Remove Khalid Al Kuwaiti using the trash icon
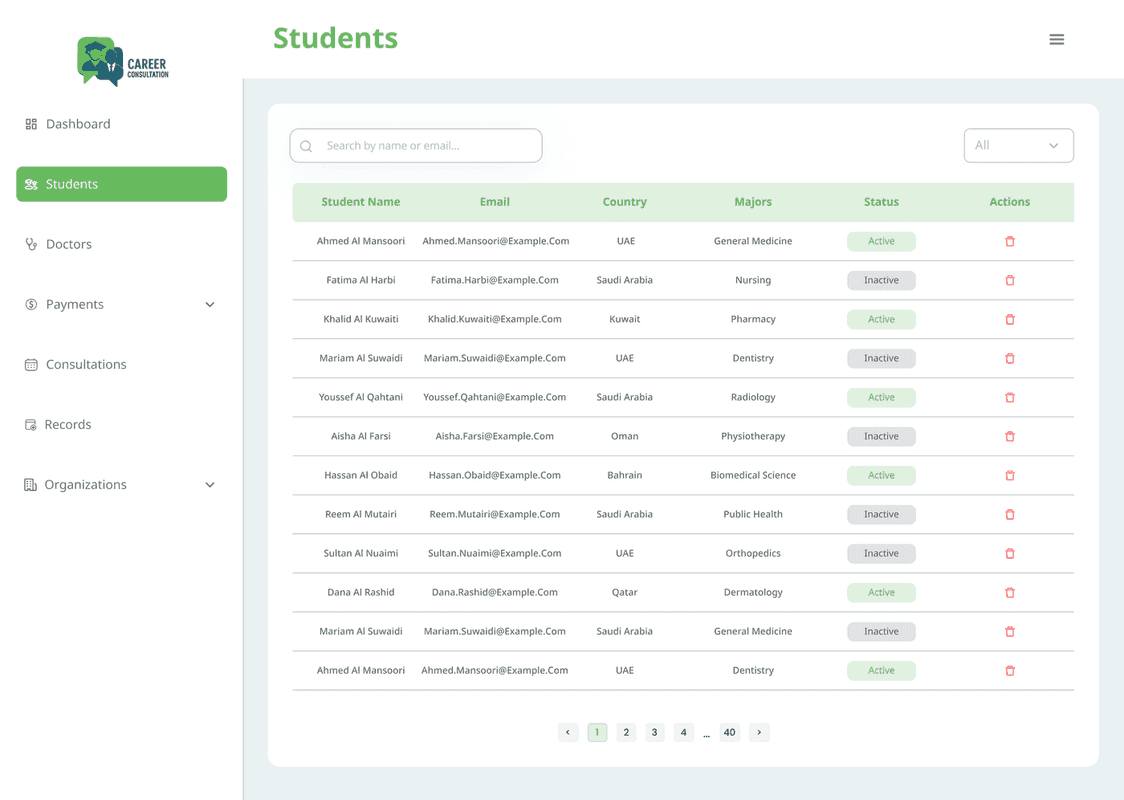 coord(1009,319)
